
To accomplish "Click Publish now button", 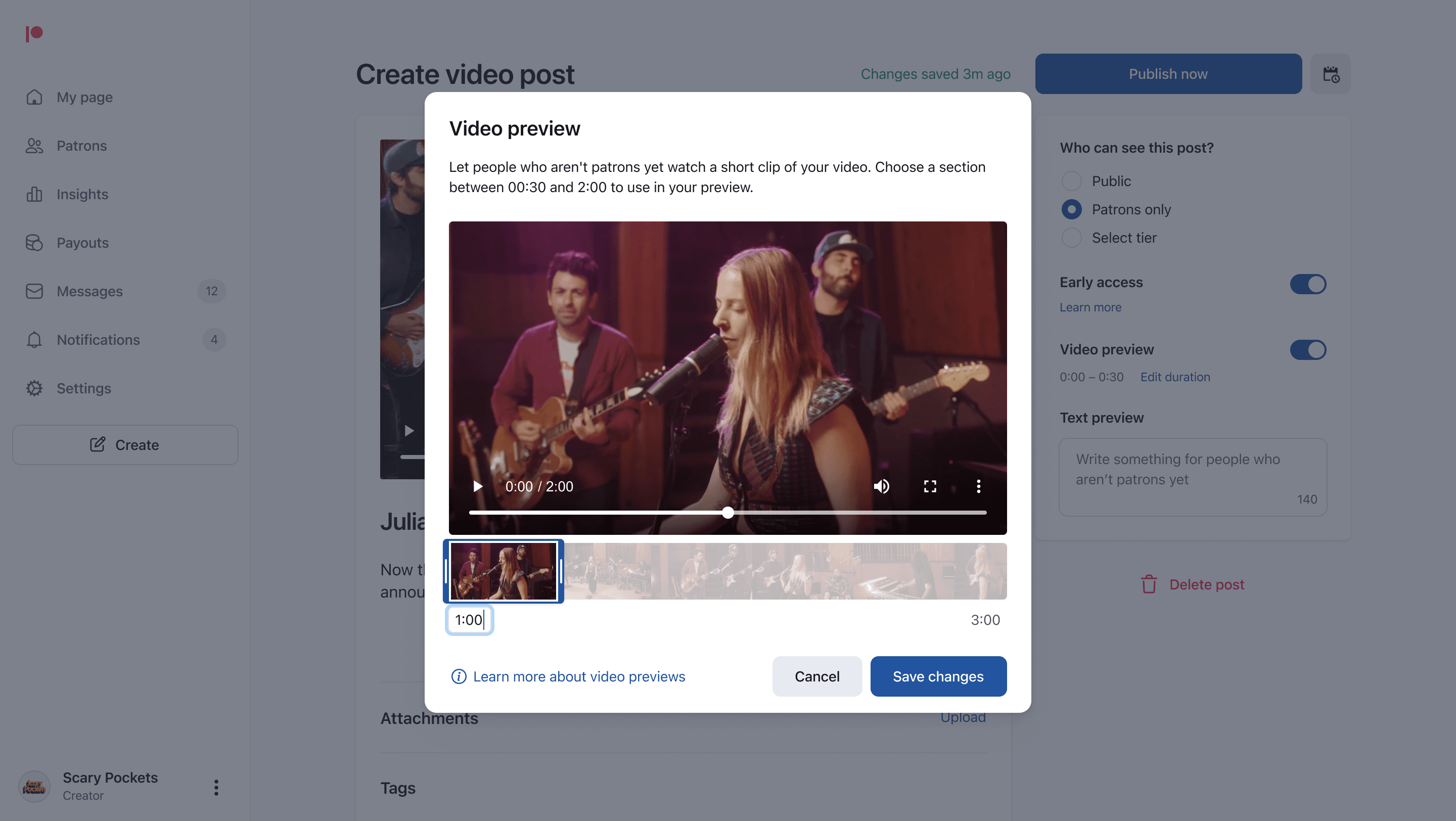I will (x=1168, y=74).
